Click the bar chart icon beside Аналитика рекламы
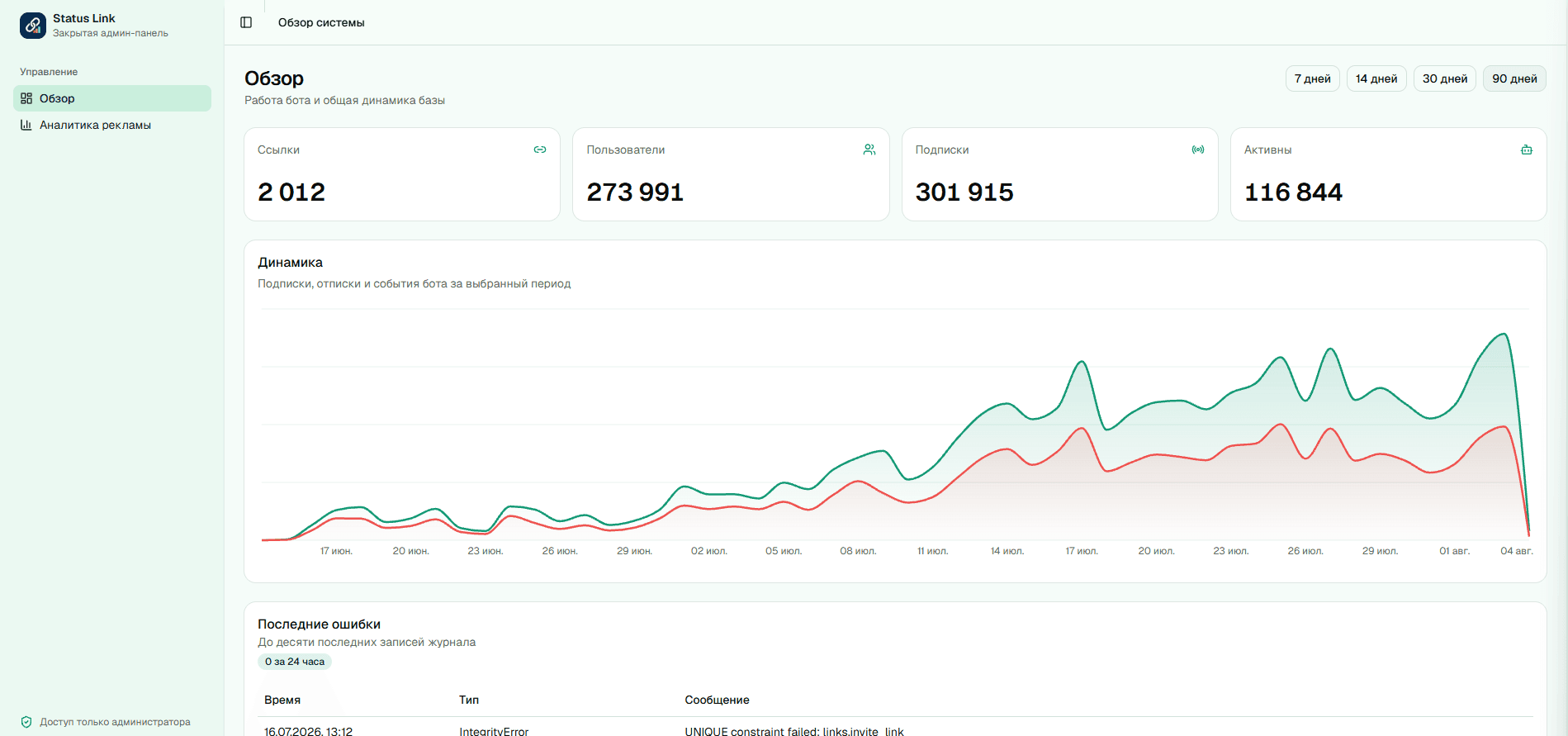 click(26, 125)
